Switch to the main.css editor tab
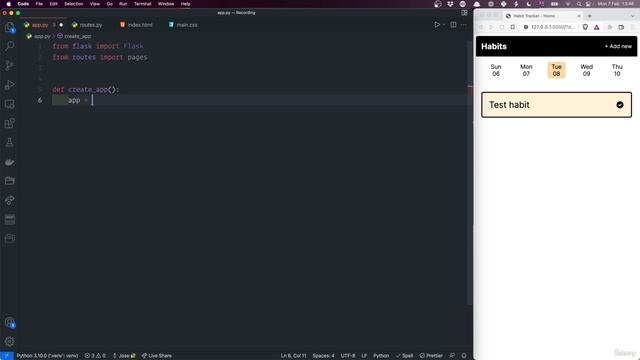 click(187, 25)
